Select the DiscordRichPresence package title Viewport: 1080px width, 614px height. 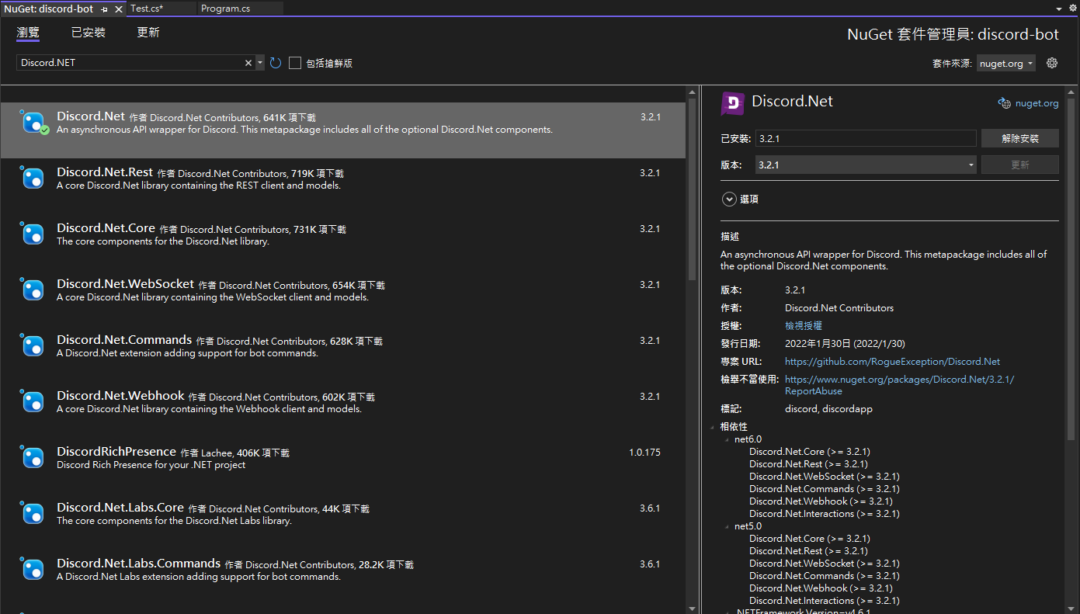point(116,451)
